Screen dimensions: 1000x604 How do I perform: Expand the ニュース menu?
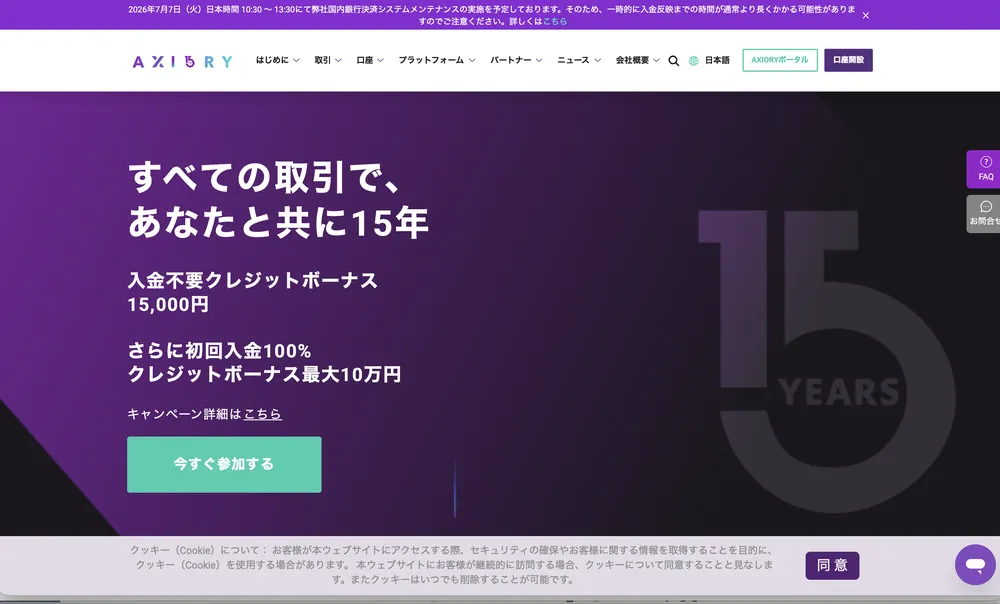(579, 60)
